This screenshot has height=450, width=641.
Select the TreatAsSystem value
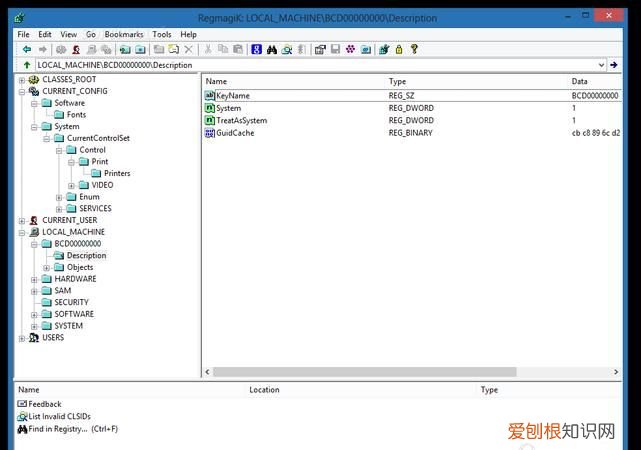click(x=241, y=121)
